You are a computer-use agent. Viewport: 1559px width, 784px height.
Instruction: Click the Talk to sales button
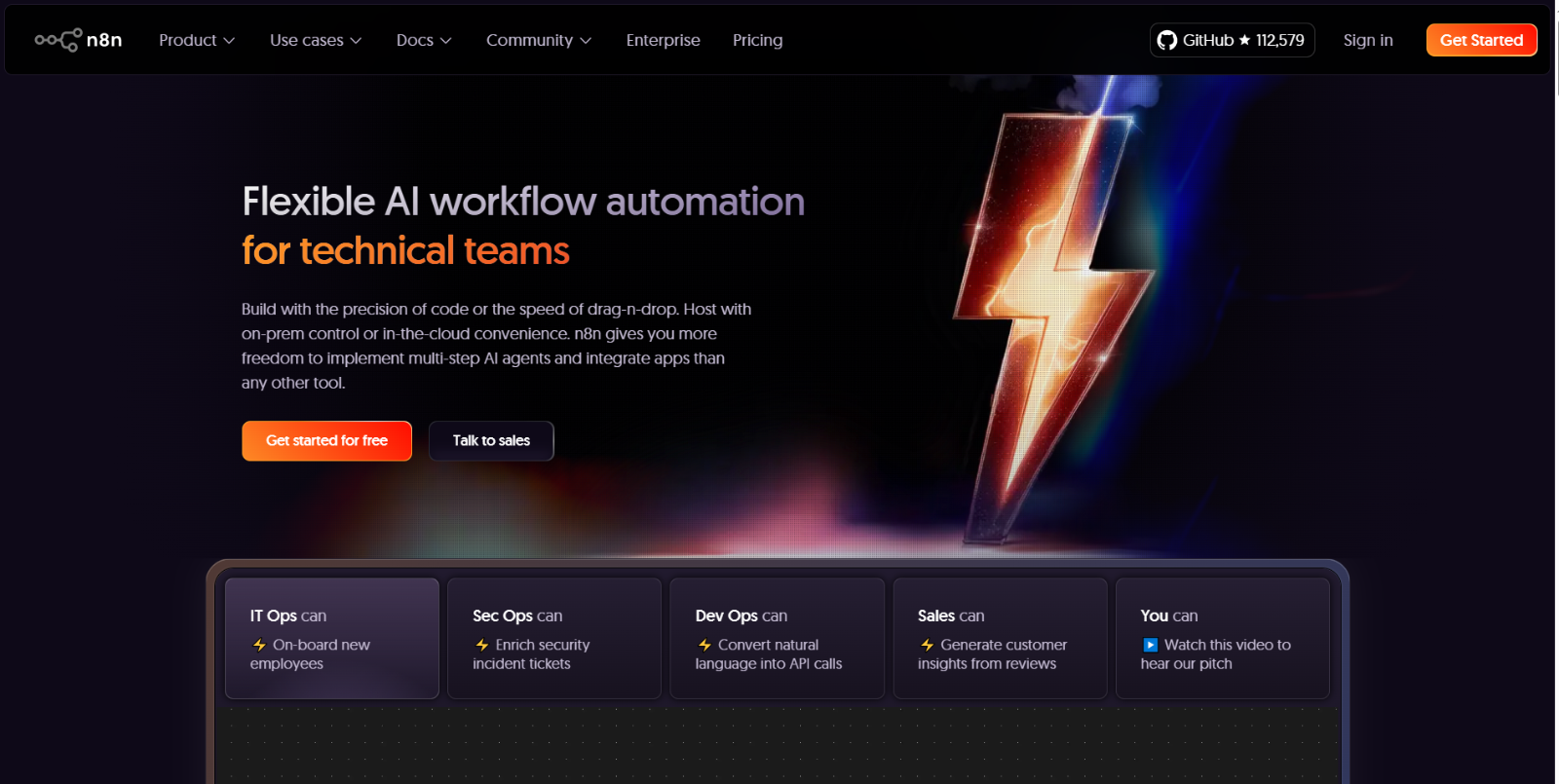click(x=491, y=440)
